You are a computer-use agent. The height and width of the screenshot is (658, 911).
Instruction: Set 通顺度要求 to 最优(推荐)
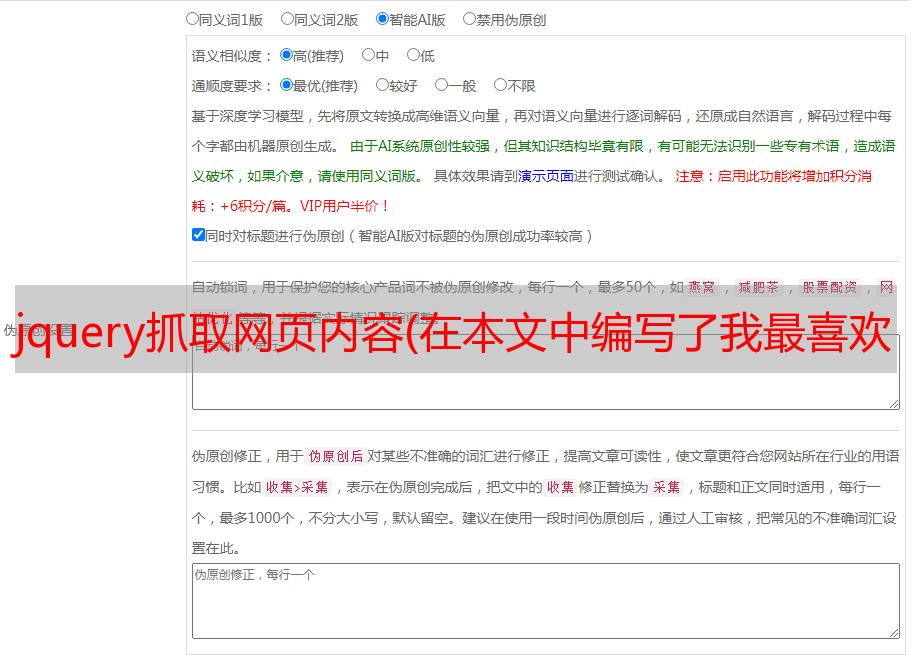coord(286,85)
